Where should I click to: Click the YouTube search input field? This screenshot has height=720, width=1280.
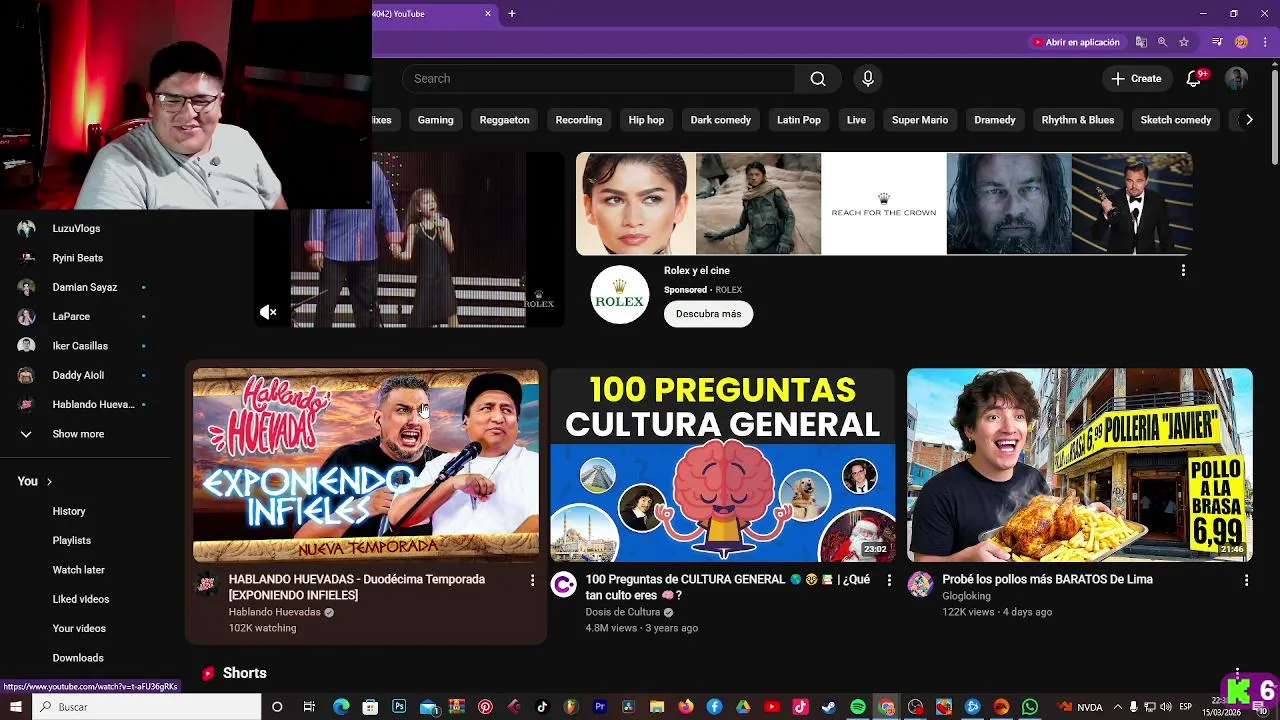tap(598, 79)
